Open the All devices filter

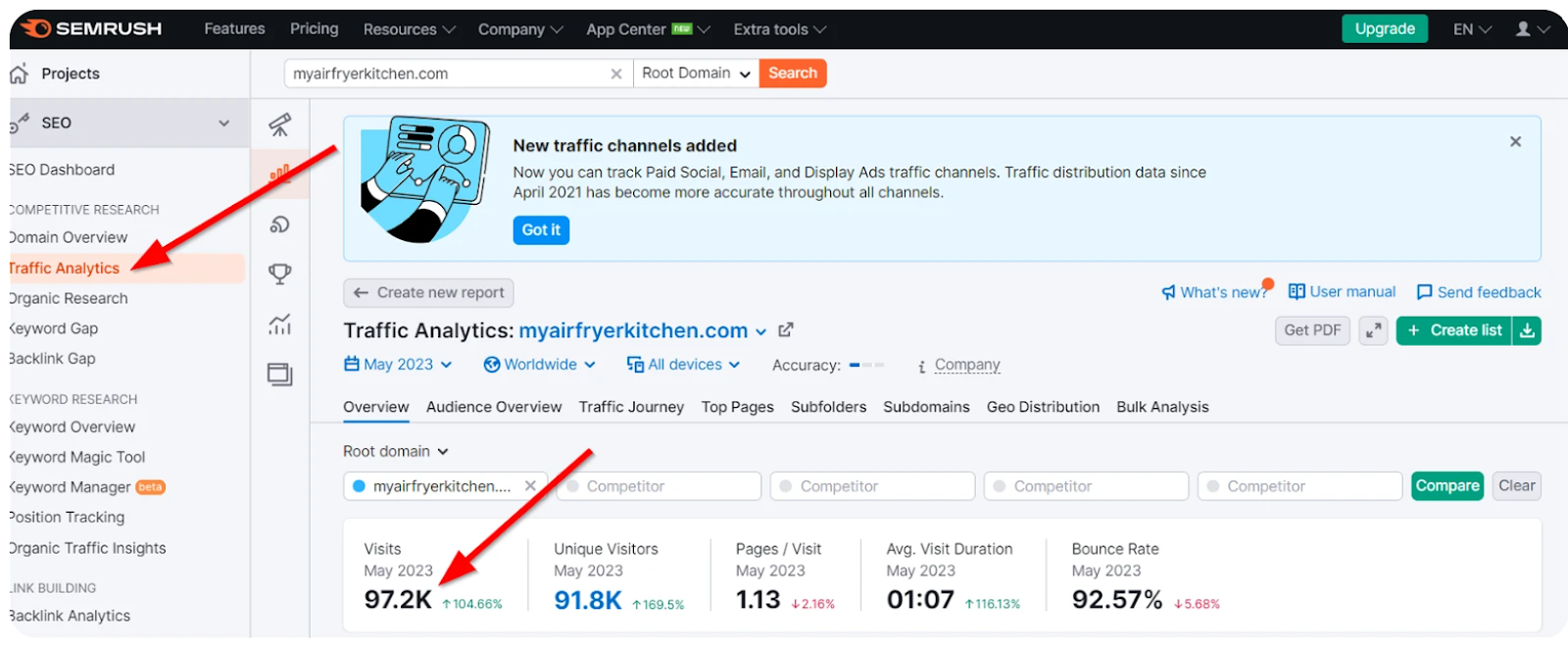[683, 365]
